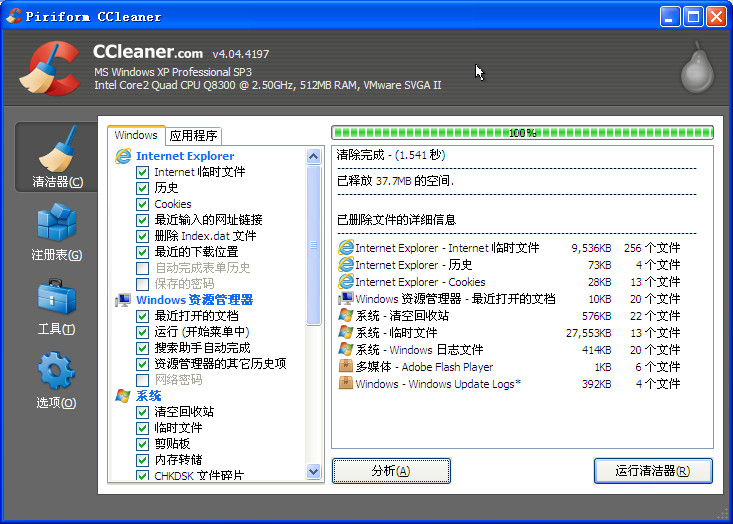Click Windows icon beside Windows 日志文件 result
This screenshot has width=733, height=524.
[346, 350]
